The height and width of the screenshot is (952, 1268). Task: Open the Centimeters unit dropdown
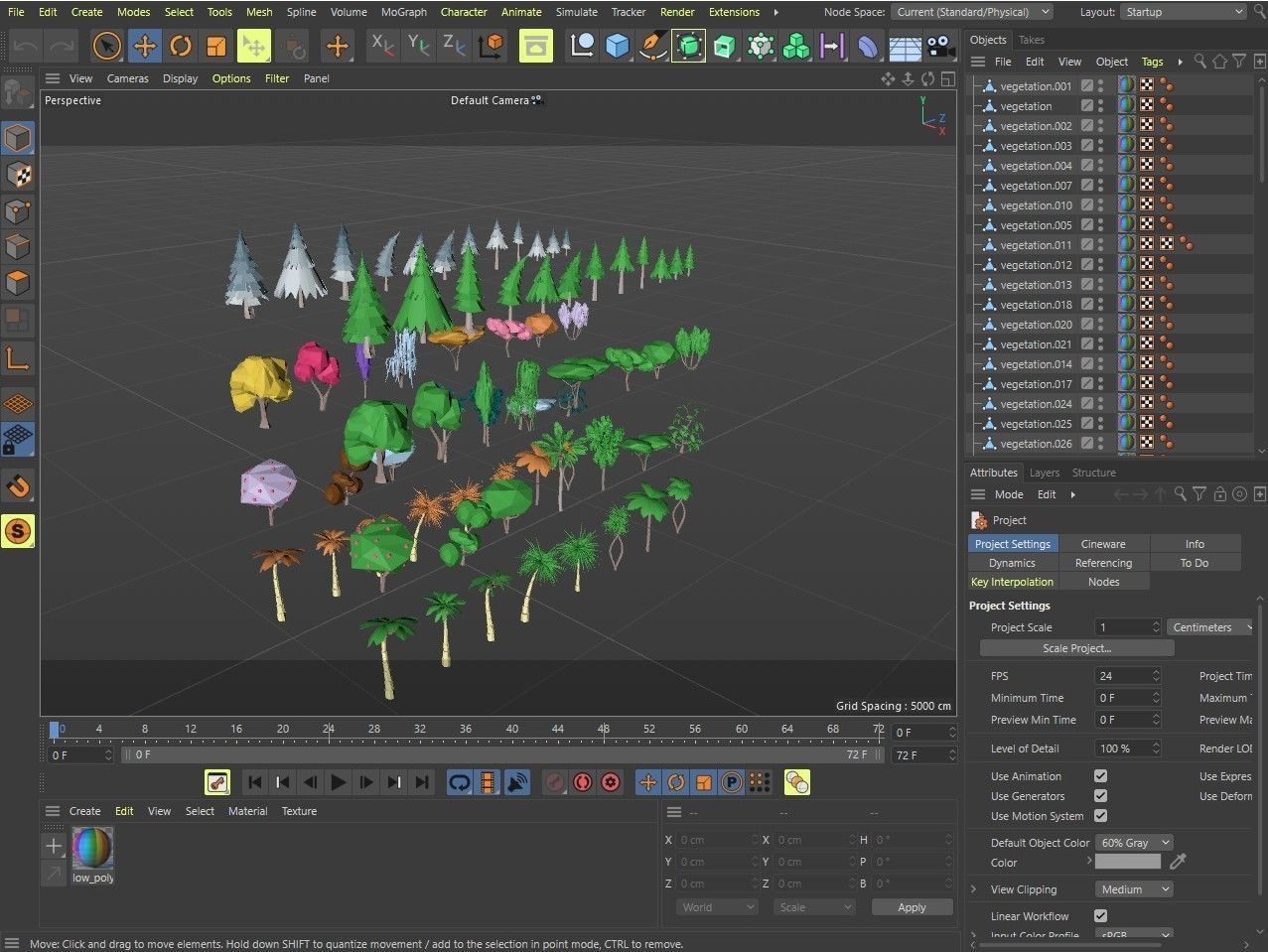pyautogui.click(x=1211, y=627)
